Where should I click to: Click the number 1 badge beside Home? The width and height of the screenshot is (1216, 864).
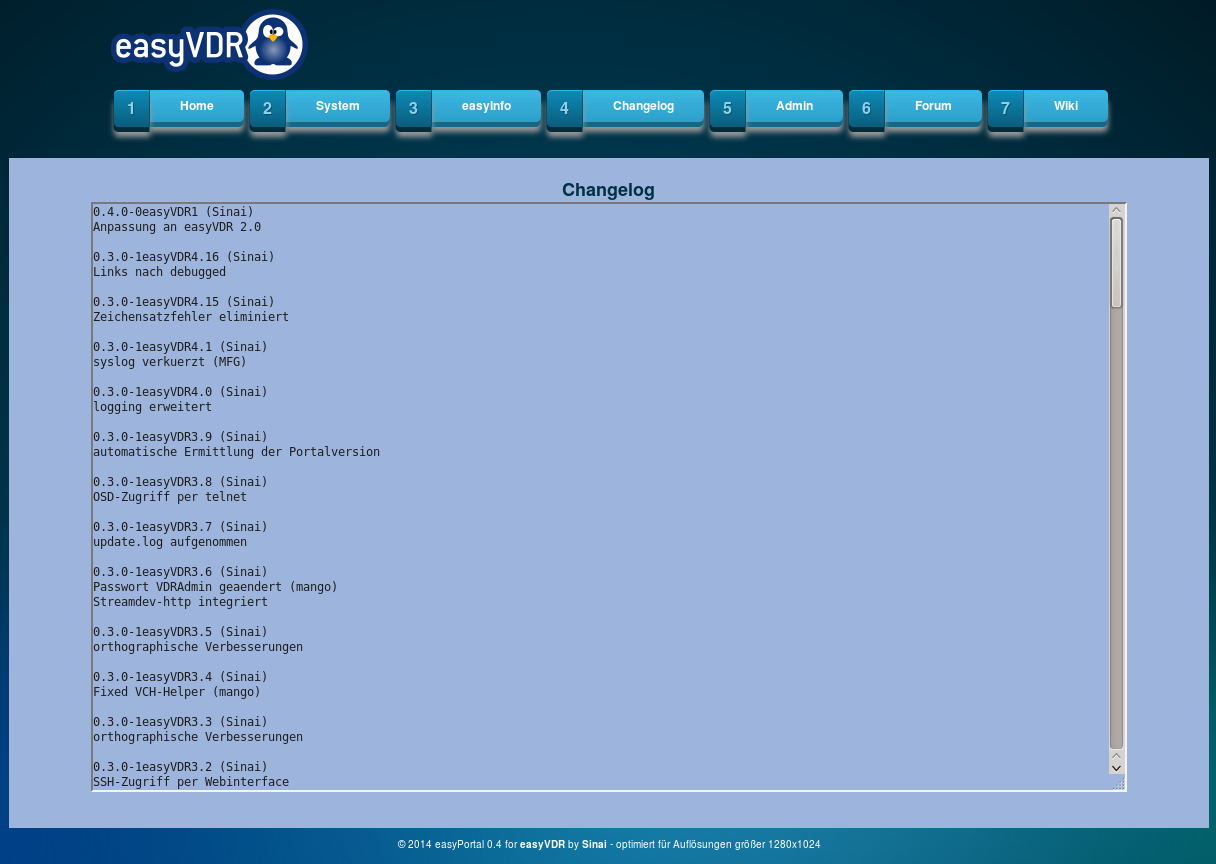131,108
